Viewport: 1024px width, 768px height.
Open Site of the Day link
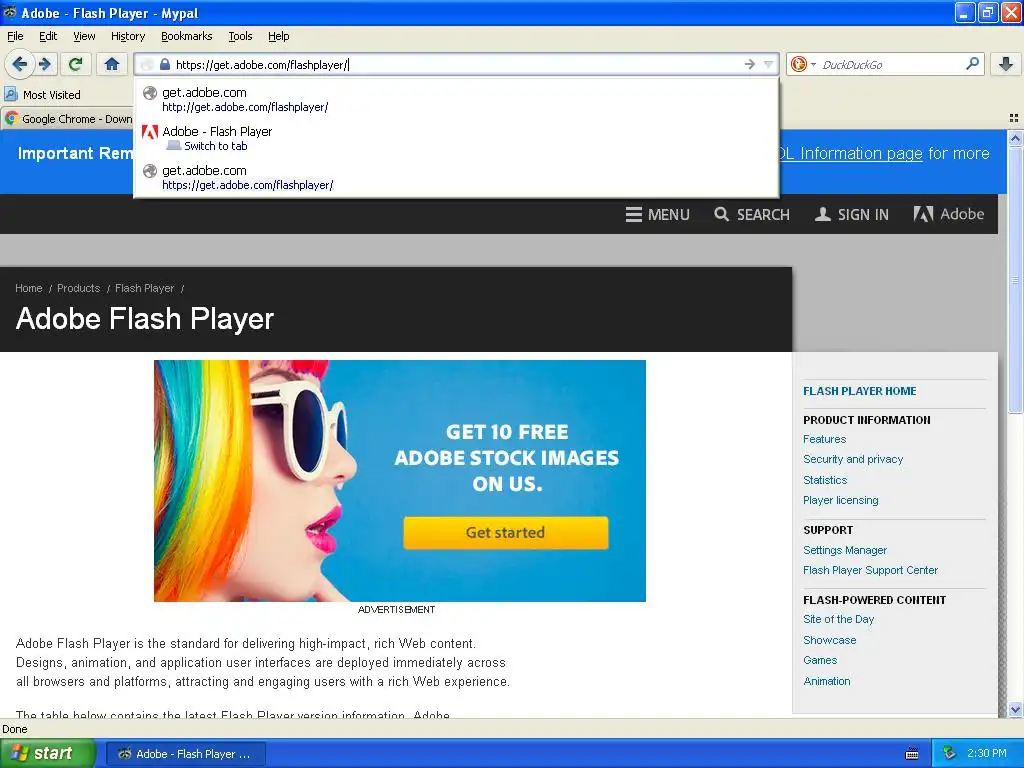point(839,619)
